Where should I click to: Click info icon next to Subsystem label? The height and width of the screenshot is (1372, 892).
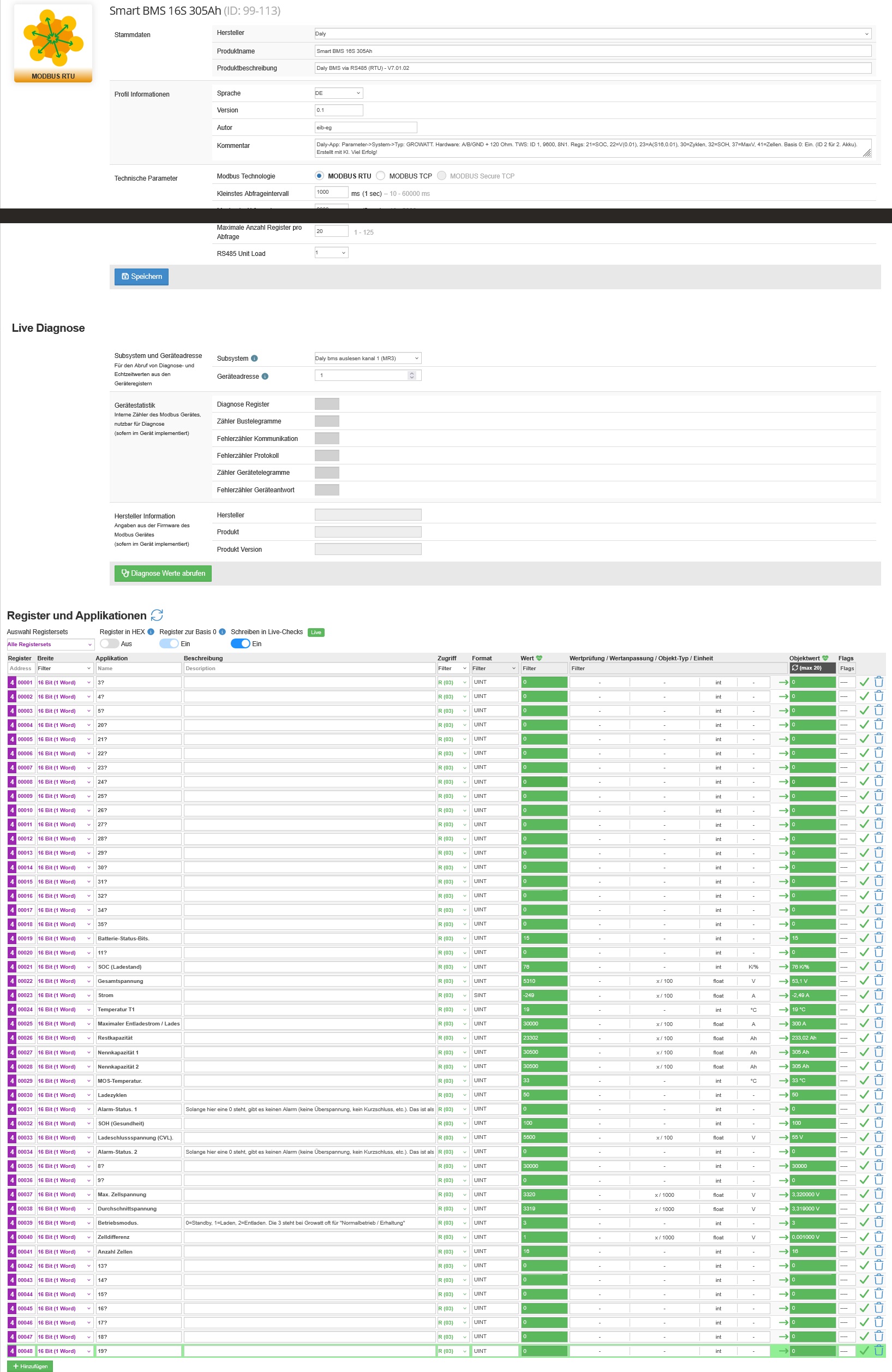tap(254, 359)
